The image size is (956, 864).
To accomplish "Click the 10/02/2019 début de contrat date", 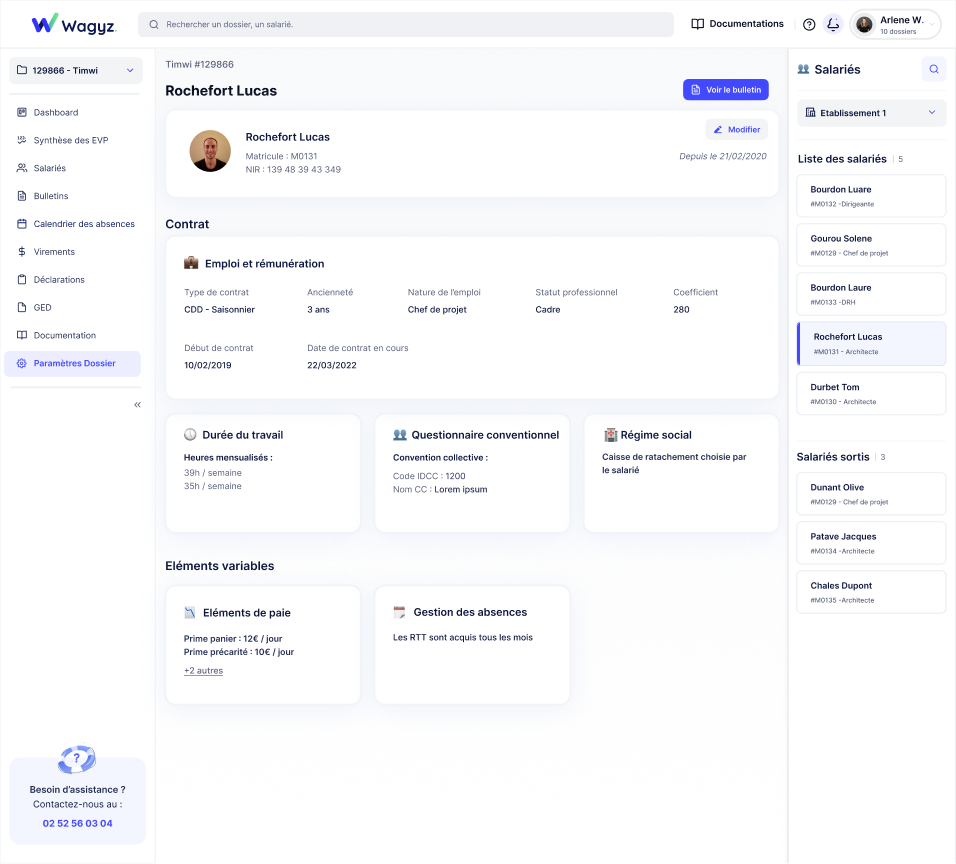I will pyautogui.click(x=208, y=365).
